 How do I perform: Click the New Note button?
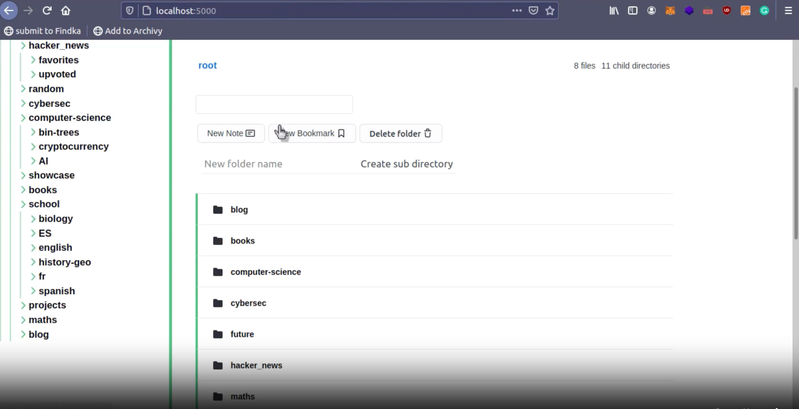tap(231, 133)
